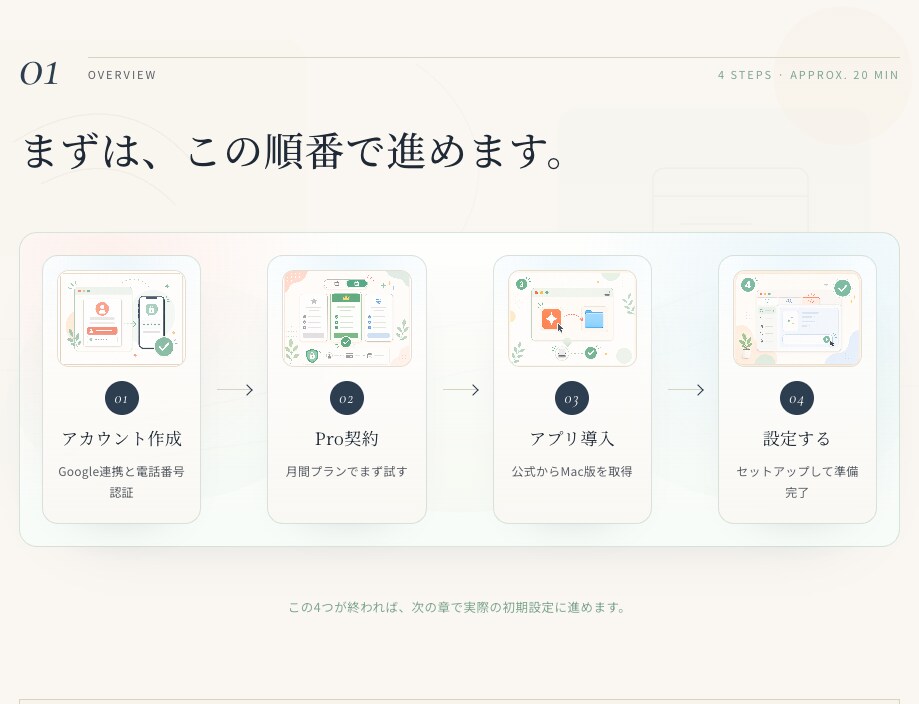The height and width of the screenshot is (704, 919).
Task: Click the セットアップして準備完了 description
Action: pyautogui.click(x=797, y=482)
